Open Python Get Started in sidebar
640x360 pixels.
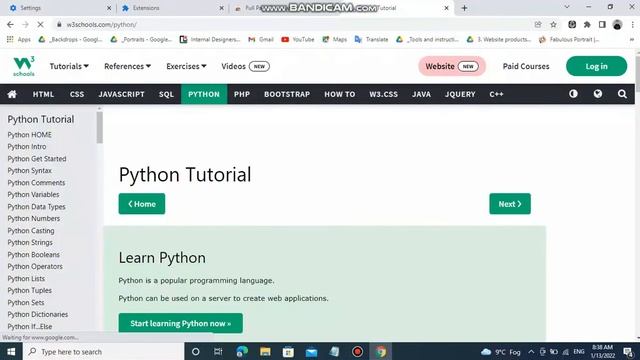pyautogui.click(x=37, y=159)
